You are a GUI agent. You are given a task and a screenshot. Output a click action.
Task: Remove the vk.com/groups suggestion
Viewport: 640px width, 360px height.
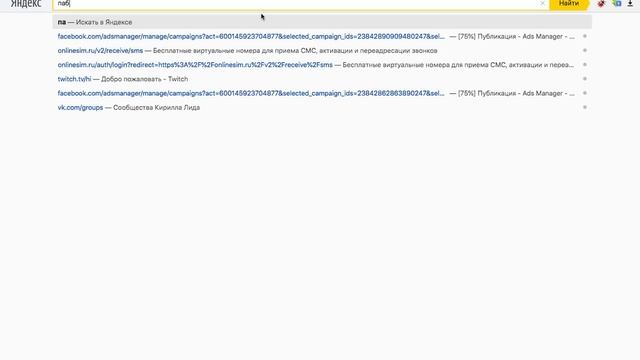584,107
